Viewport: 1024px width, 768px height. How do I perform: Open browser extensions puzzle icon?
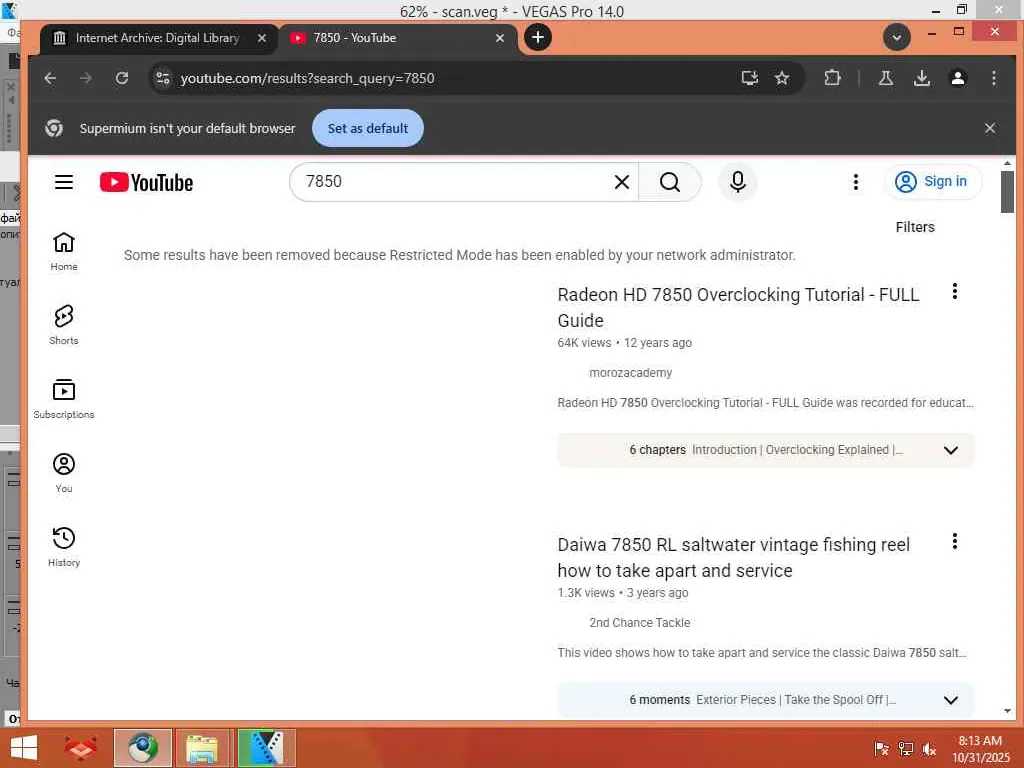[x=832, y=78]
